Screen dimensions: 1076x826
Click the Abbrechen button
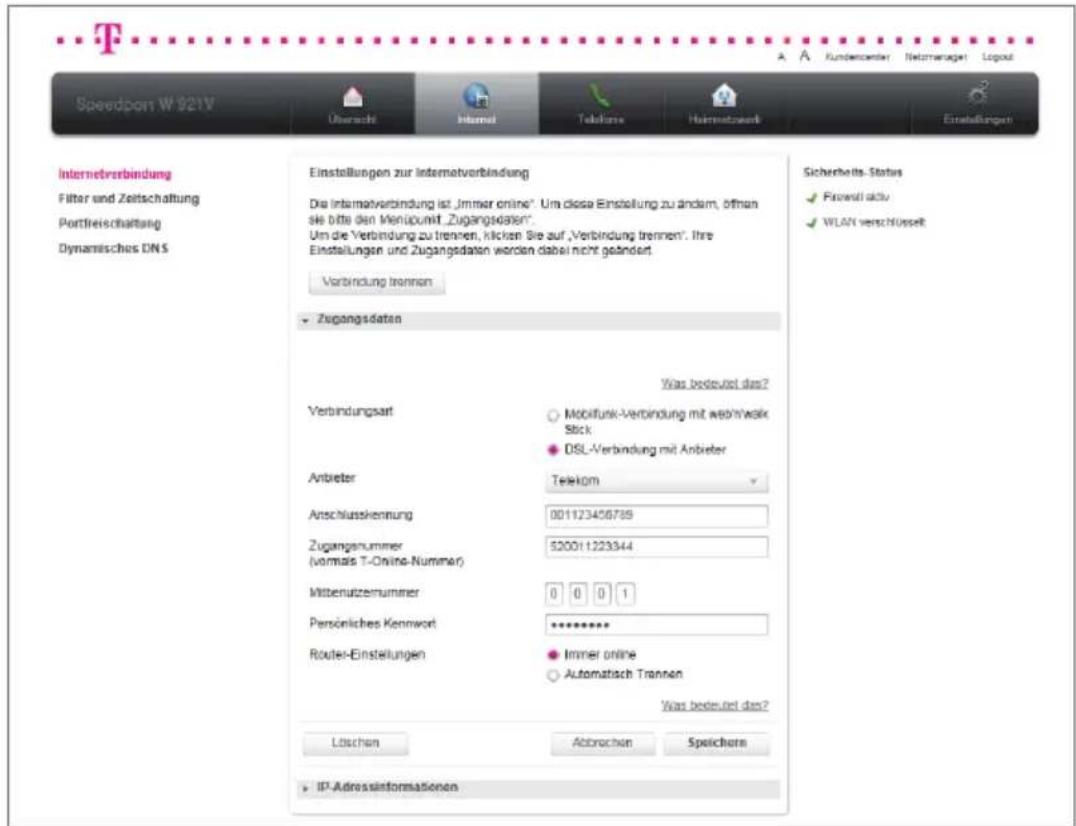603,743
